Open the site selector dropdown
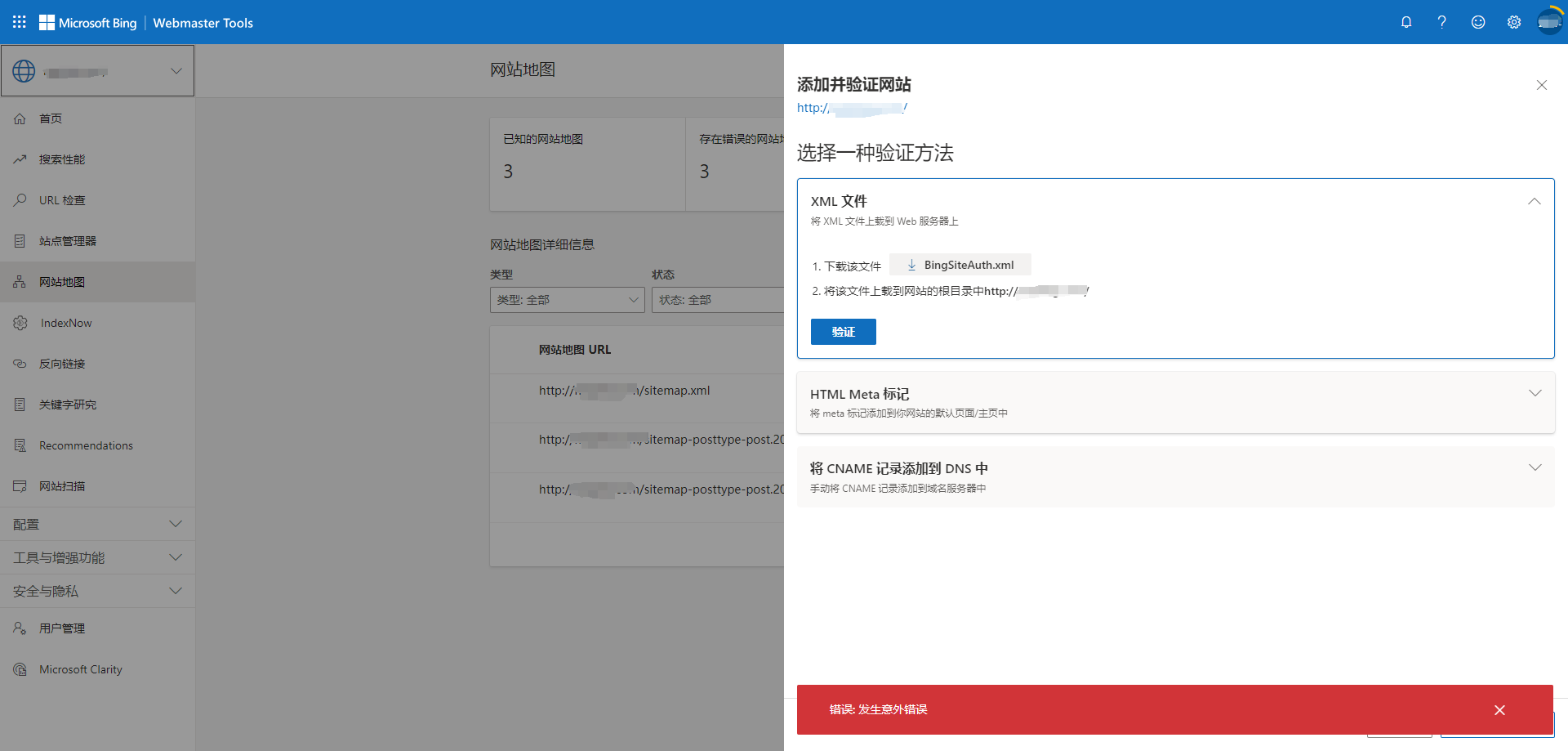Viewport: 1568px width, 751px height. click(x=98, y=71)
